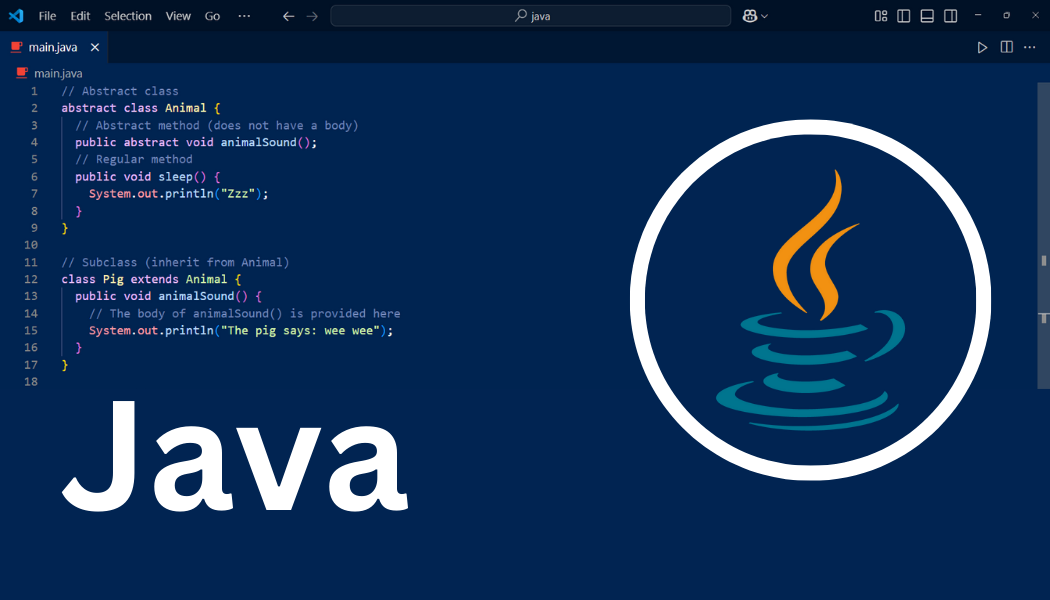The width and height of the screenshot is (1050, 600).
Task: Click the comment '// Regular method'
Action: tap(134, 159)
